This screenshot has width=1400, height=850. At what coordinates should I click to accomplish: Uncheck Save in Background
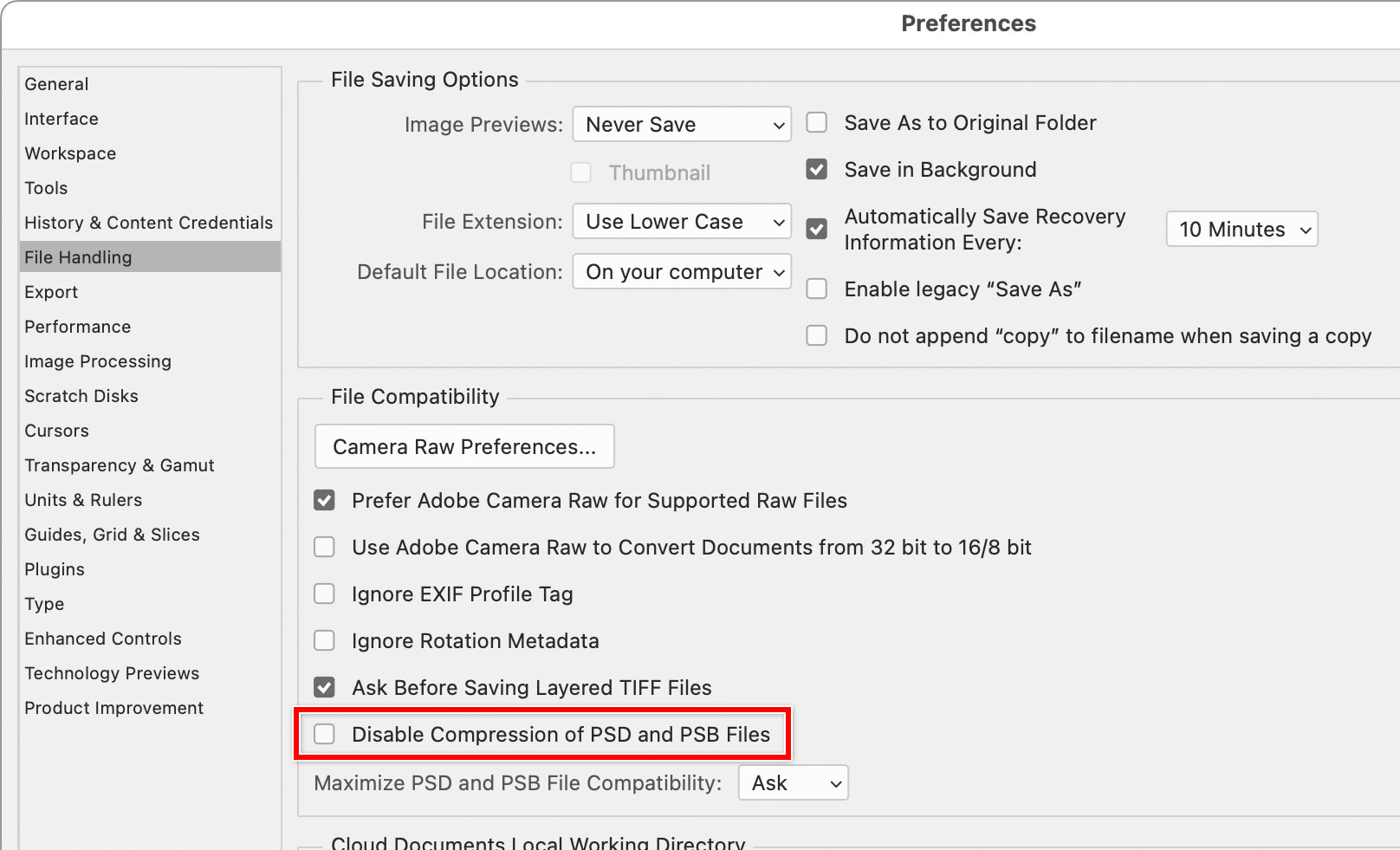816,169
